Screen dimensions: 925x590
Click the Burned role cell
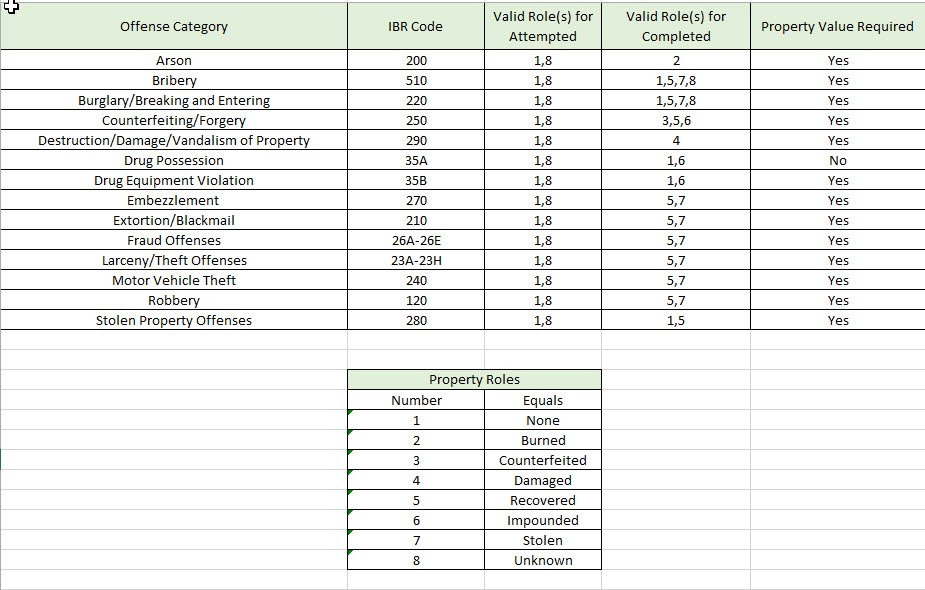[x=543, y=441]
